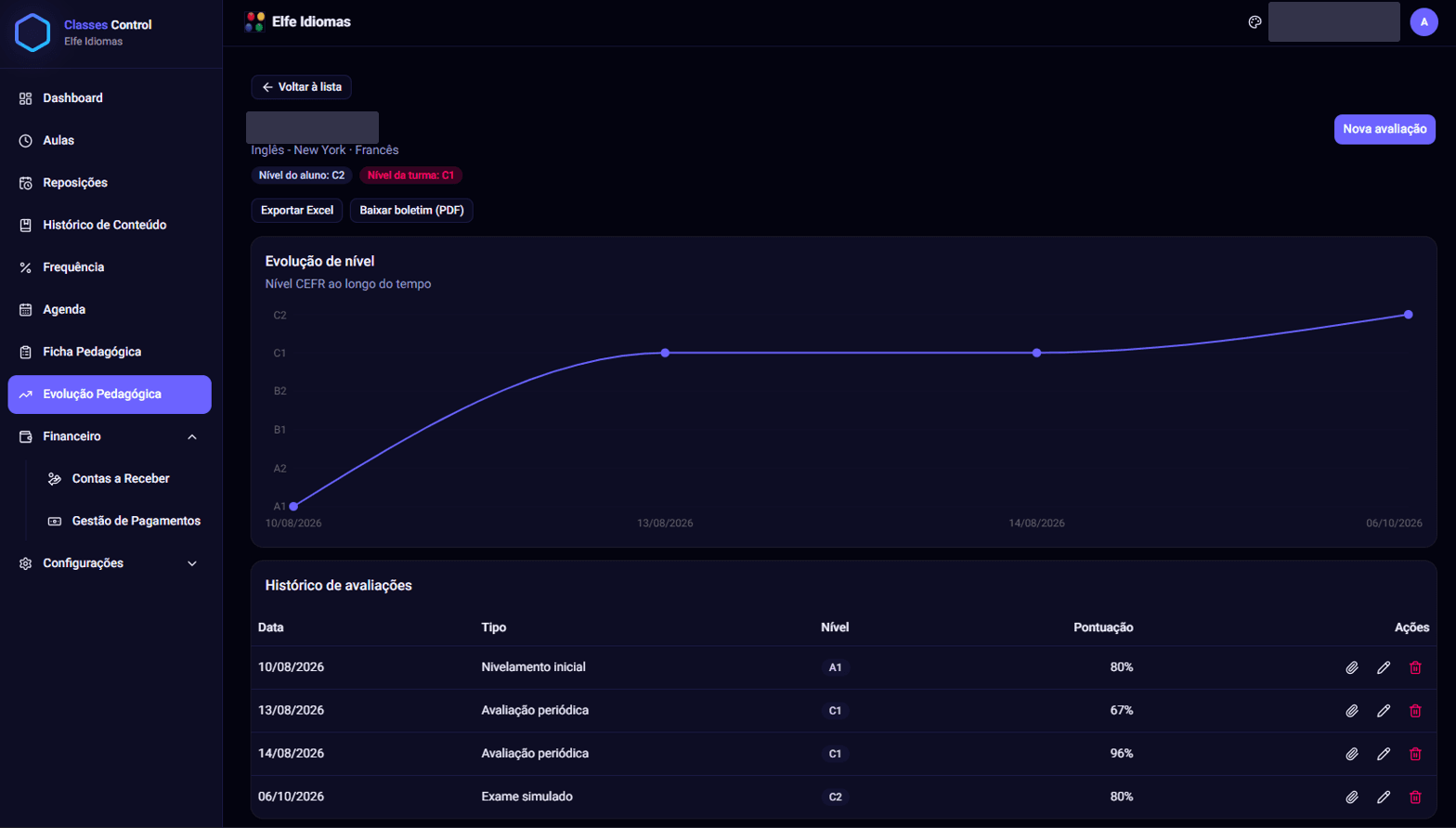Edit the 14/08/2026 evaluation with pencil

pyautogui.click(x=1384, y=754)
